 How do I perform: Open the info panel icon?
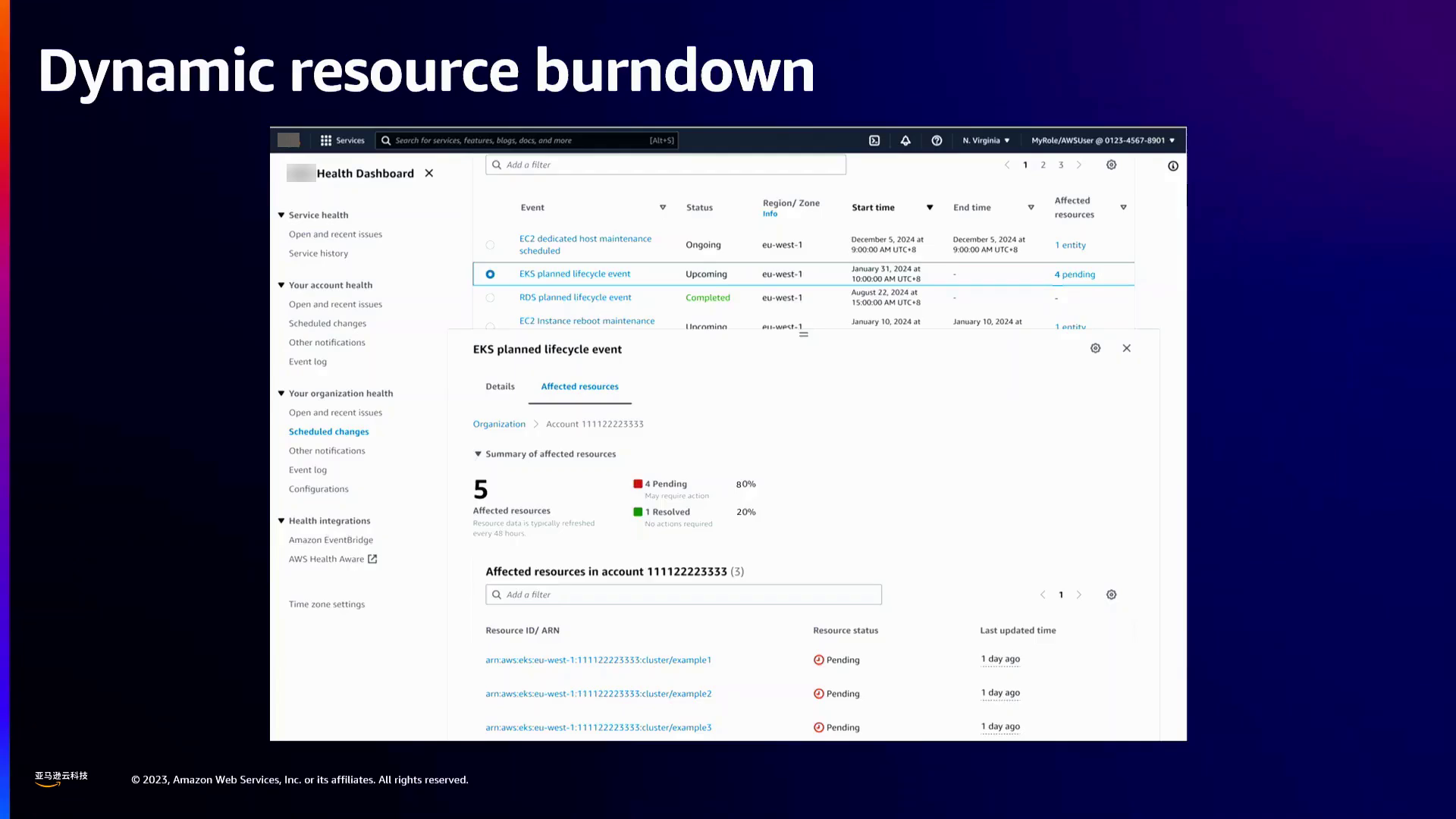pos(1173,166)
